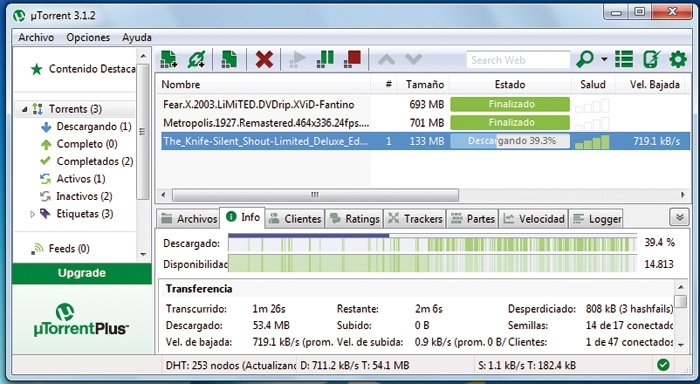Move torrent down in queue
The image size is (700, 384).
pyautogui.click(x=413, y=59)
